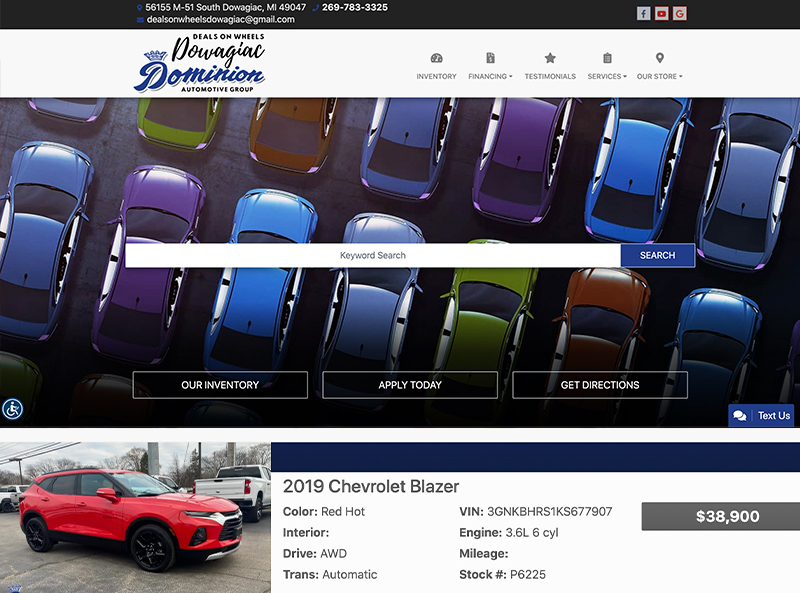Expand the Services dropdown menu
This screenshot has width=800, height=593.
[607, 76]
